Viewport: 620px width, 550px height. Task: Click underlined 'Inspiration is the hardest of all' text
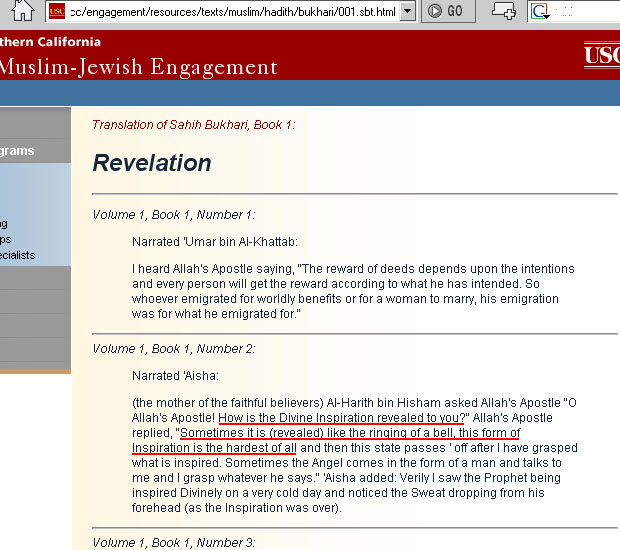[x=214, y=448]
